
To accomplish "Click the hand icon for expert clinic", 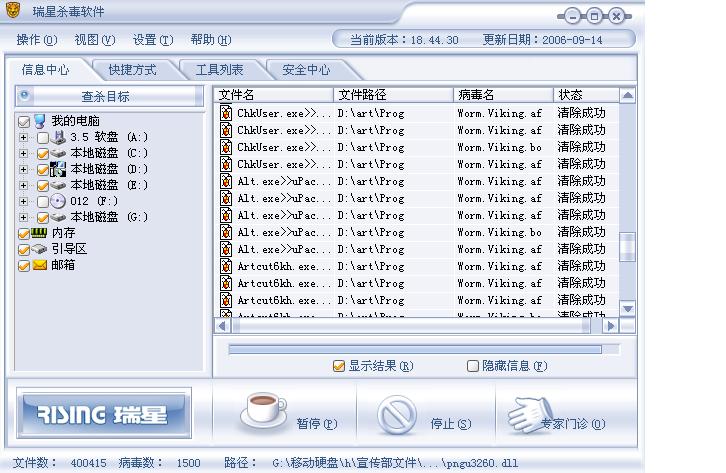I will tap(531, 414).
